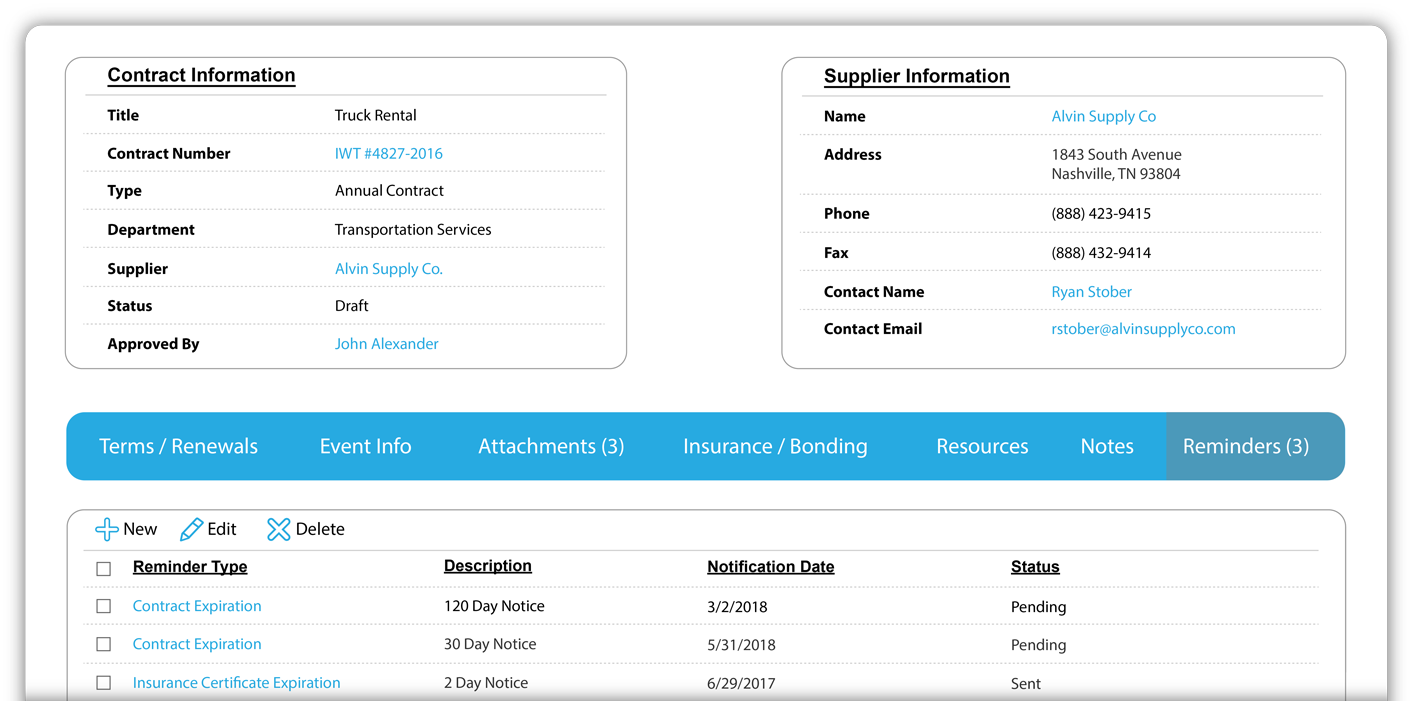Click the Edit toolbar label
Image resolution: width=1413 pixels, height=701 pixels.
pyautogui.click(x=222, y=529)
